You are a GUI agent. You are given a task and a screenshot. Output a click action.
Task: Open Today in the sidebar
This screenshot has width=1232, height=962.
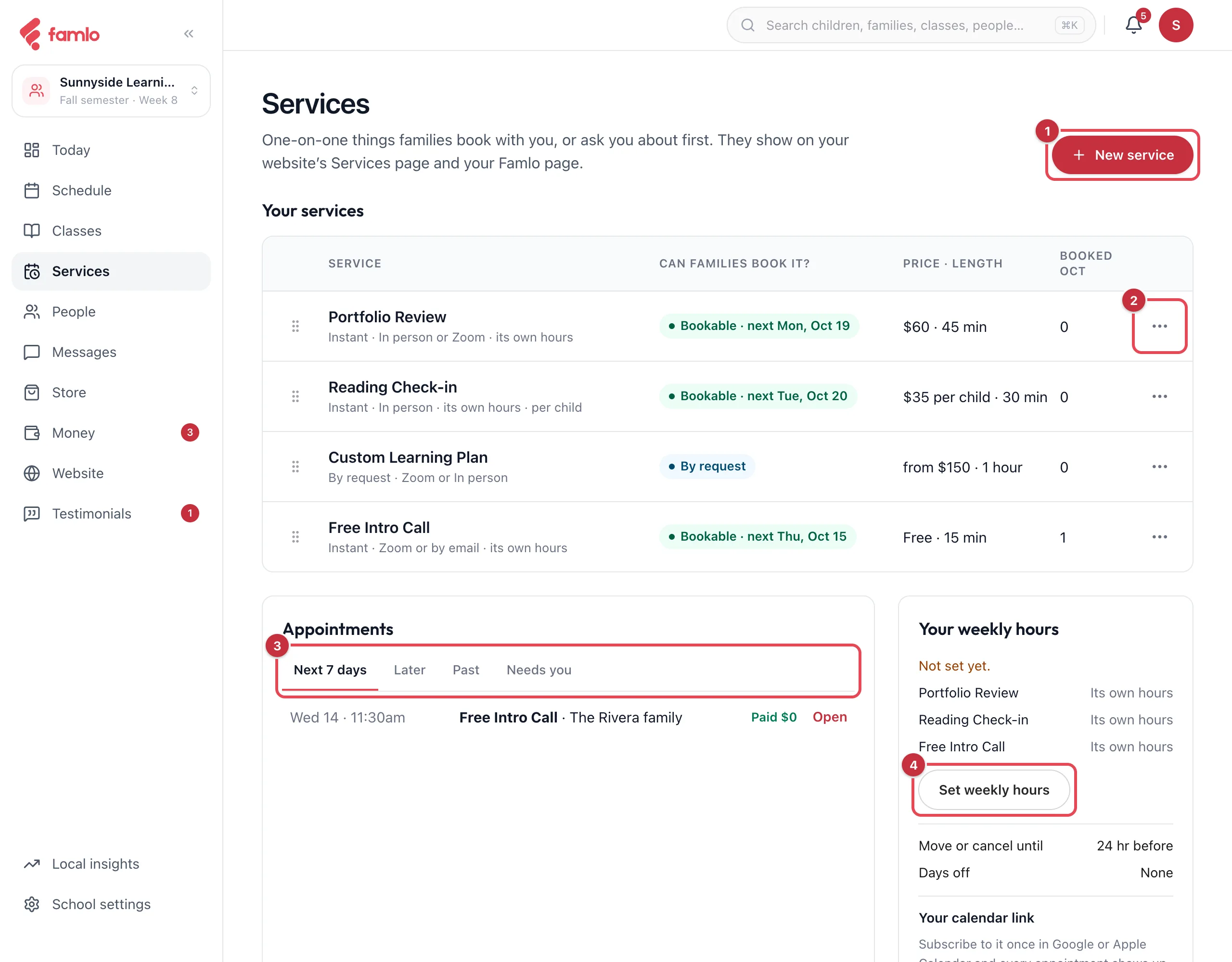pos(111,150)
